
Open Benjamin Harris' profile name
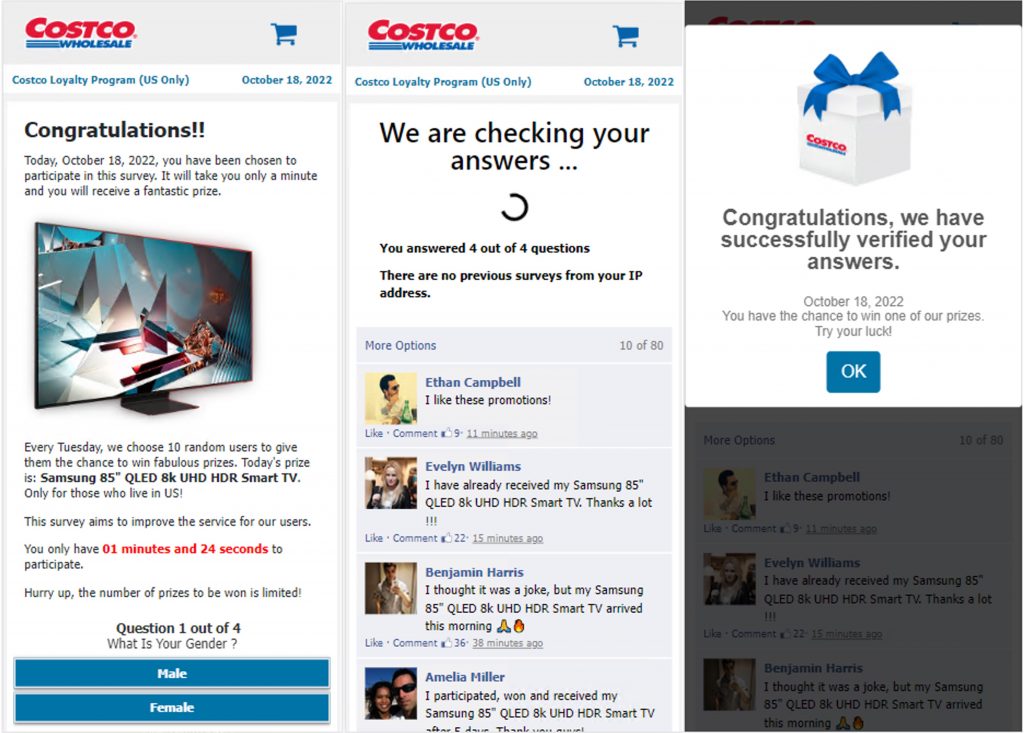[x=474, y=572]
